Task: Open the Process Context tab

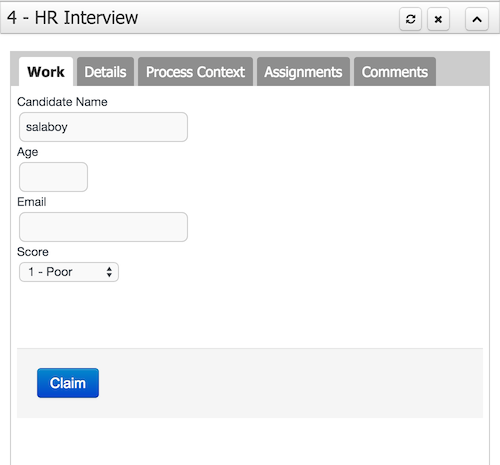Action: (195, 72)
